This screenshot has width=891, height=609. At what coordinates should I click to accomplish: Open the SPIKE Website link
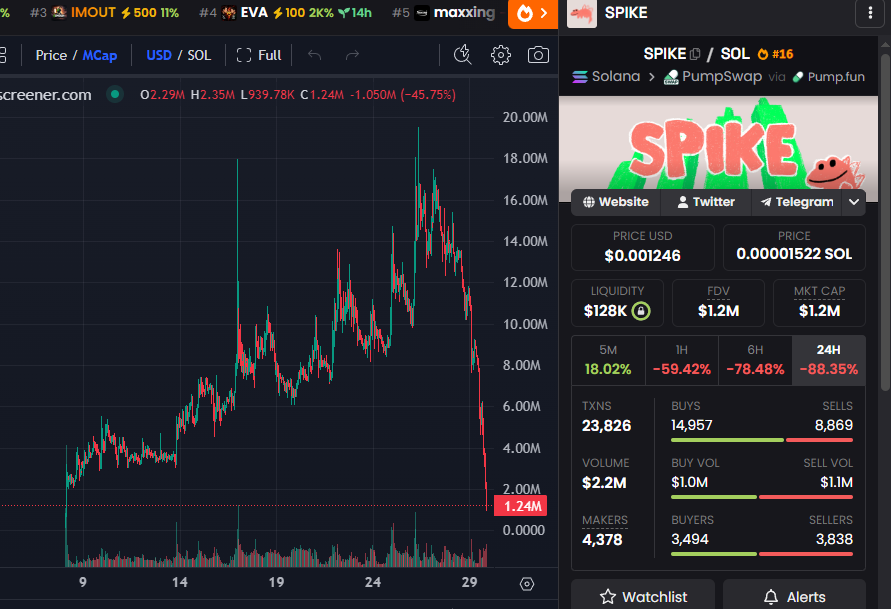click(616, 202)
